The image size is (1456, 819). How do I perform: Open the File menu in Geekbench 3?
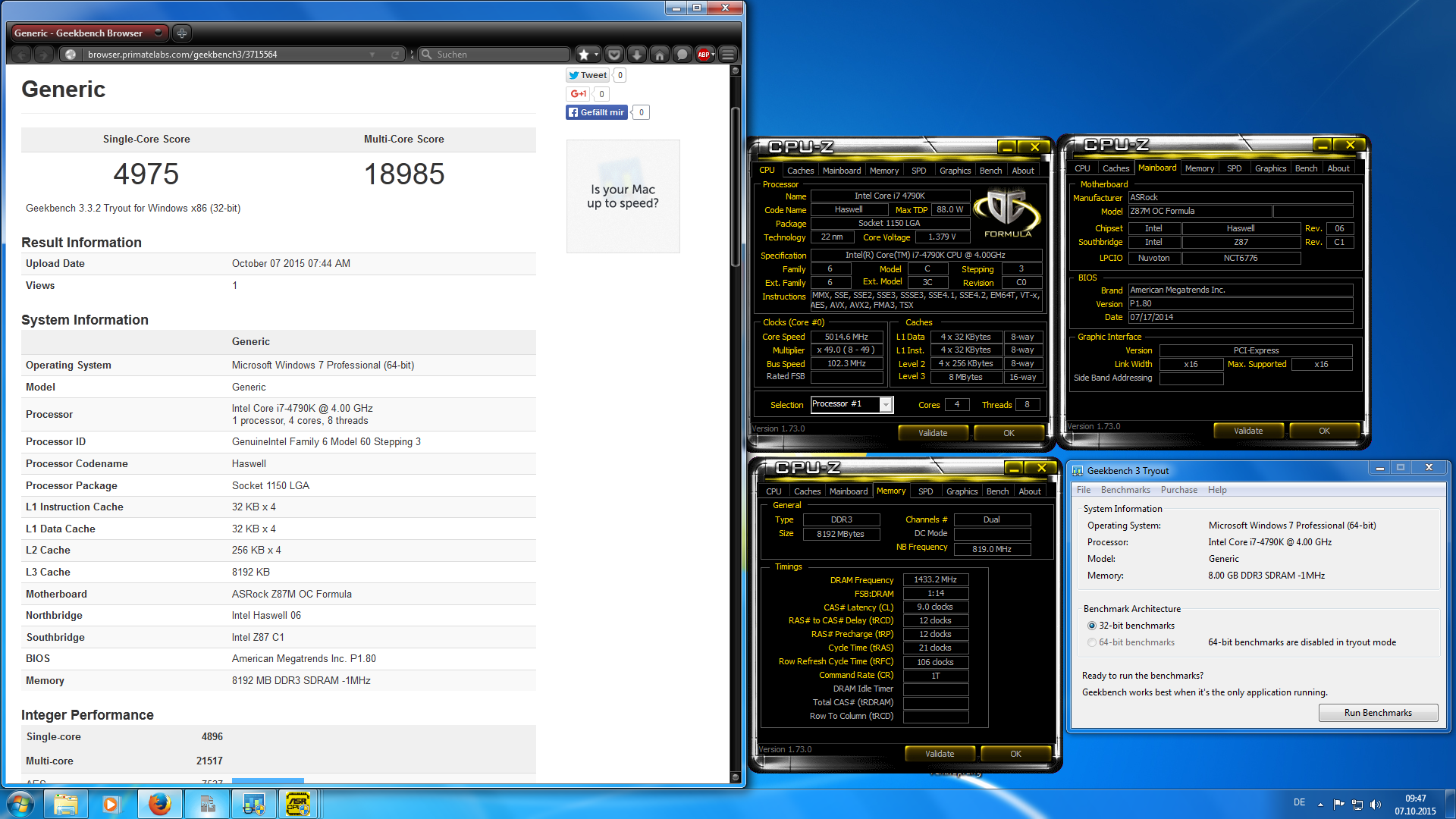tap(1084, 490)
